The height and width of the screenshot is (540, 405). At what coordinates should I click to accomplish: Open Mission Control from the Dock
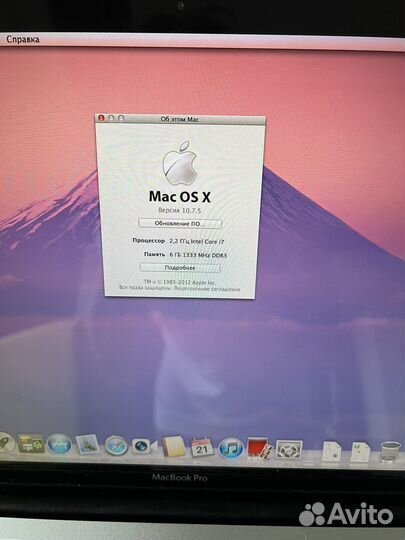coord(31,443)
